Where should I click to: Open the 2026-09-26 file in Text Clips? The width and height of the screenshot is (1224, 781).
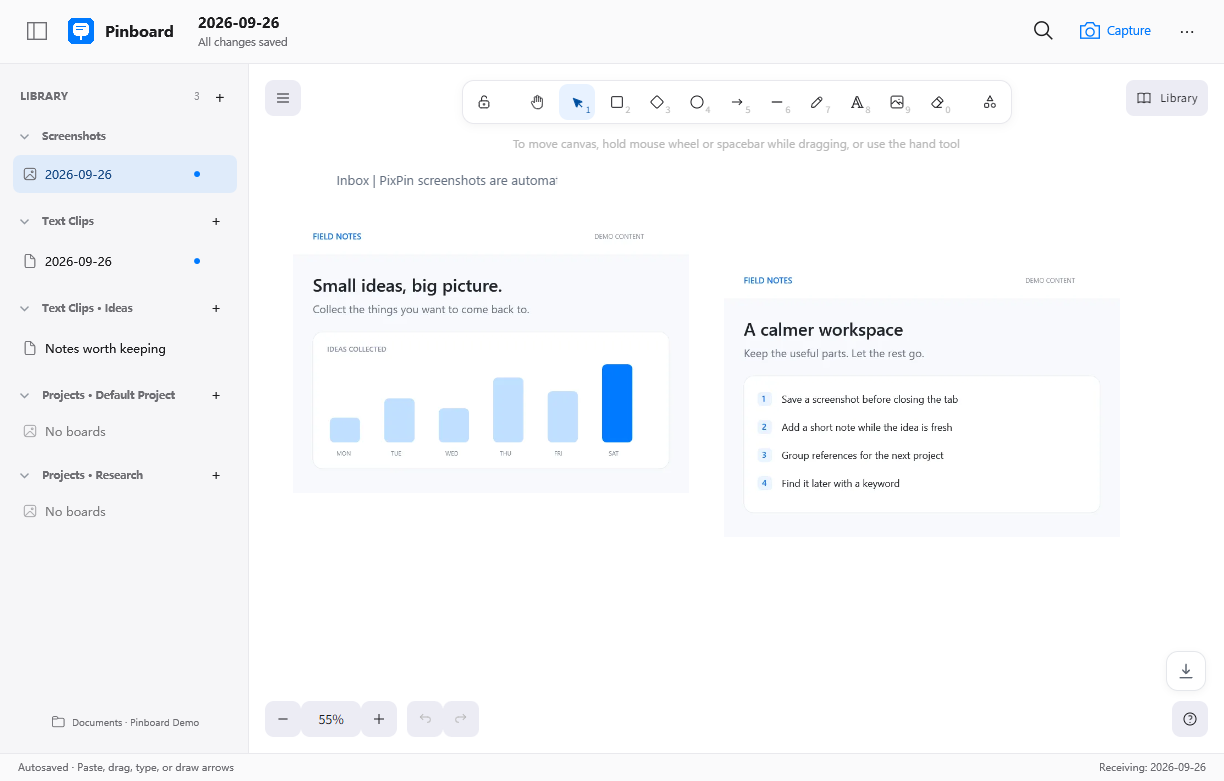click(125, 261)
